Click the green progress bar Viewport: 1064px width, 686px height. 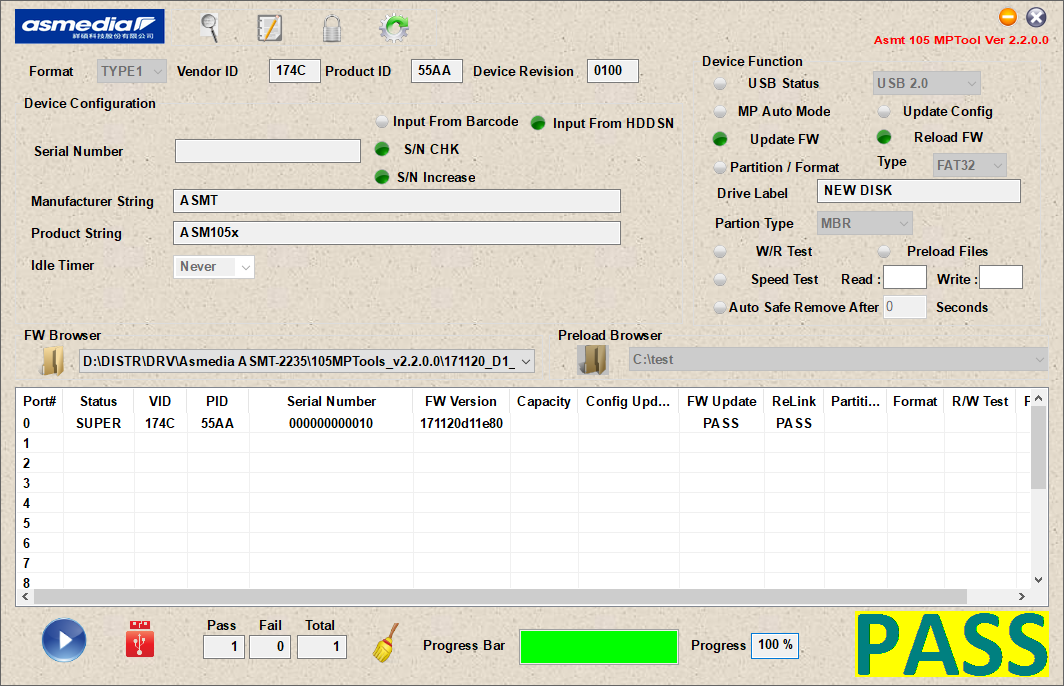(x=598, y=647)
